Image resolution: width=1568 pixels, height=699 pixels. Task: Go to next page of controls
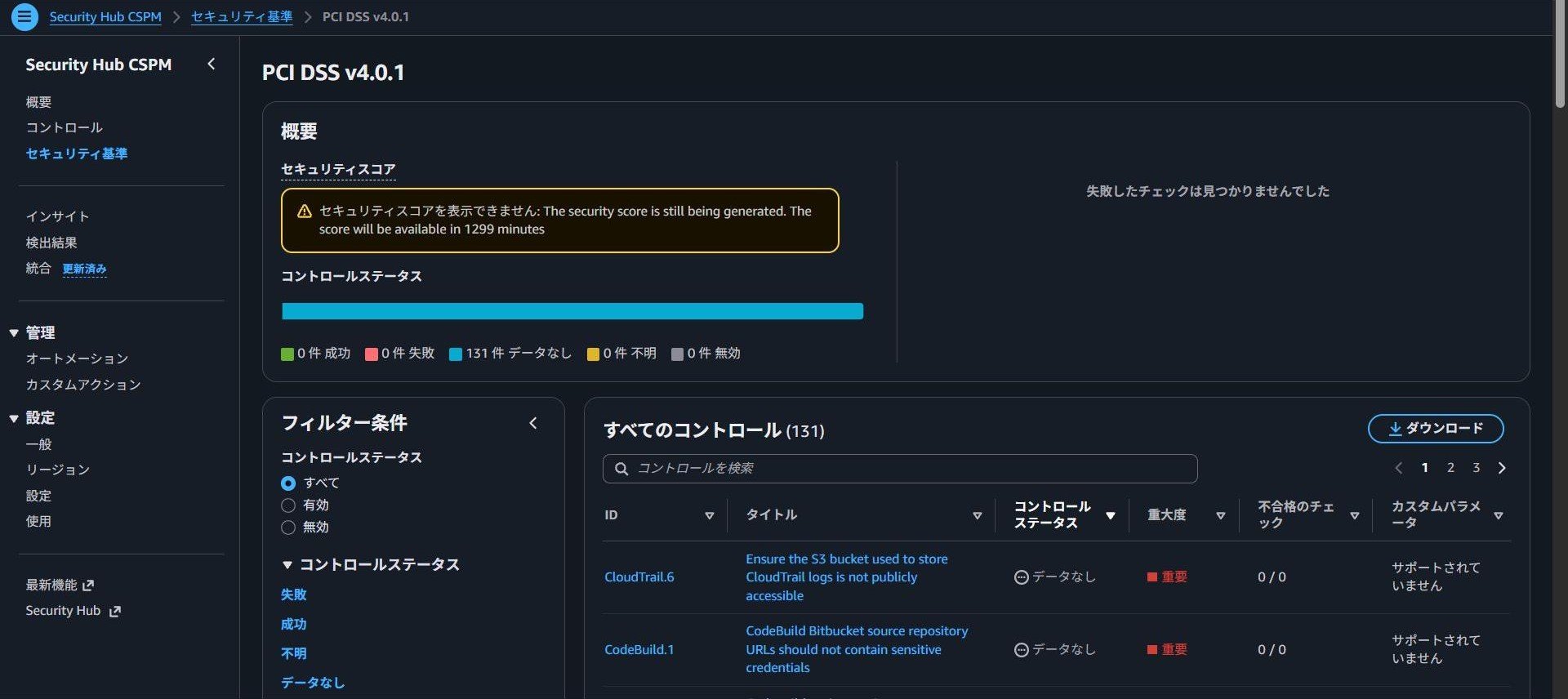coord(1502,468)
